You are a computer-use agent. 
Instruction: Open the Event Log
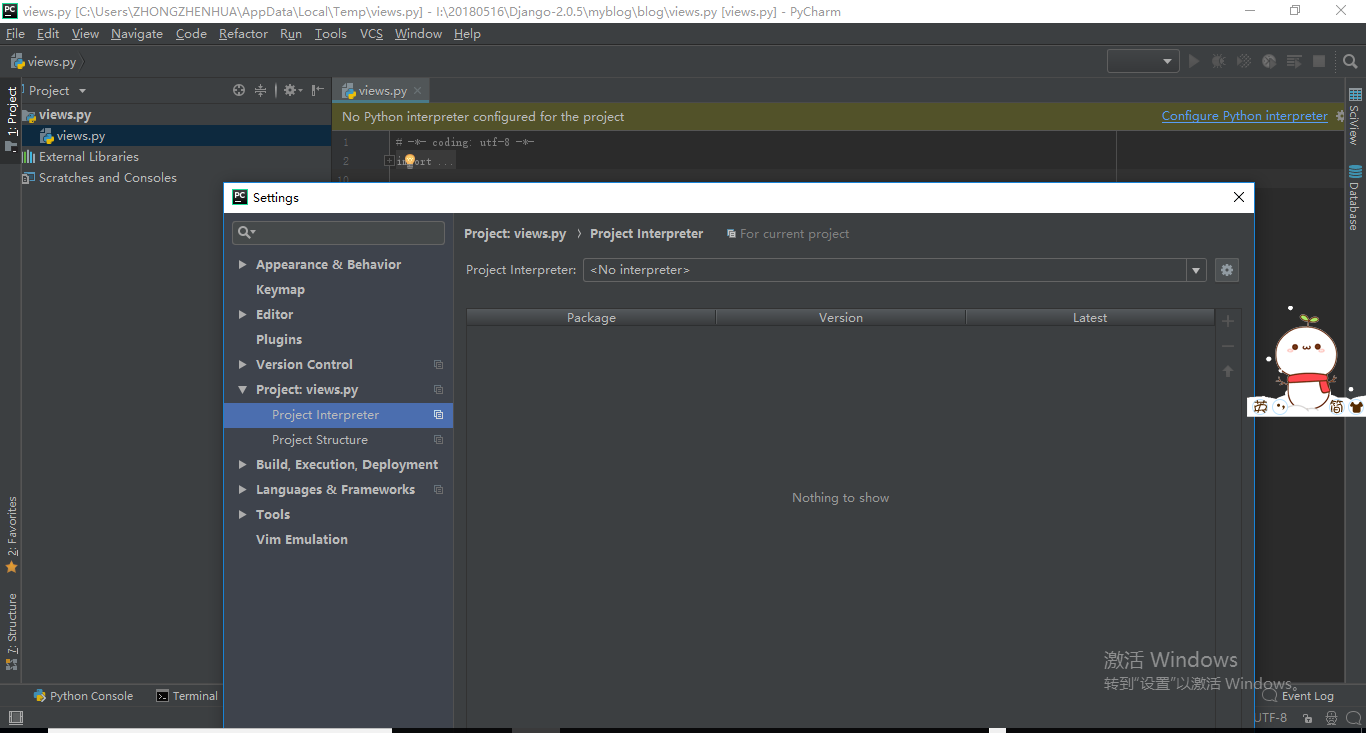click(1298, 696)
